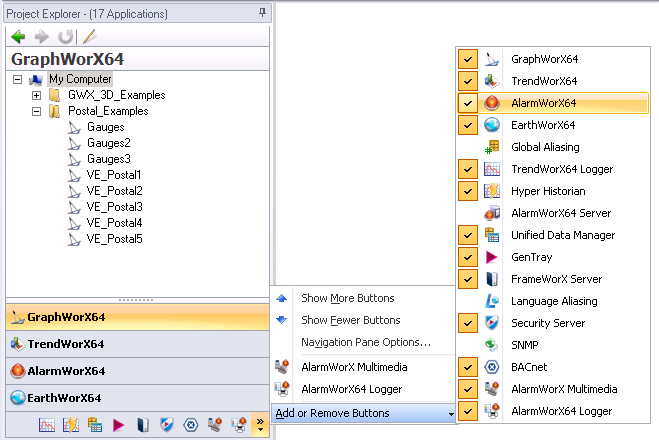Screen dimensions: 659x440
Task: Click the navigation pane overflow chevron
Action: point(261,425)
